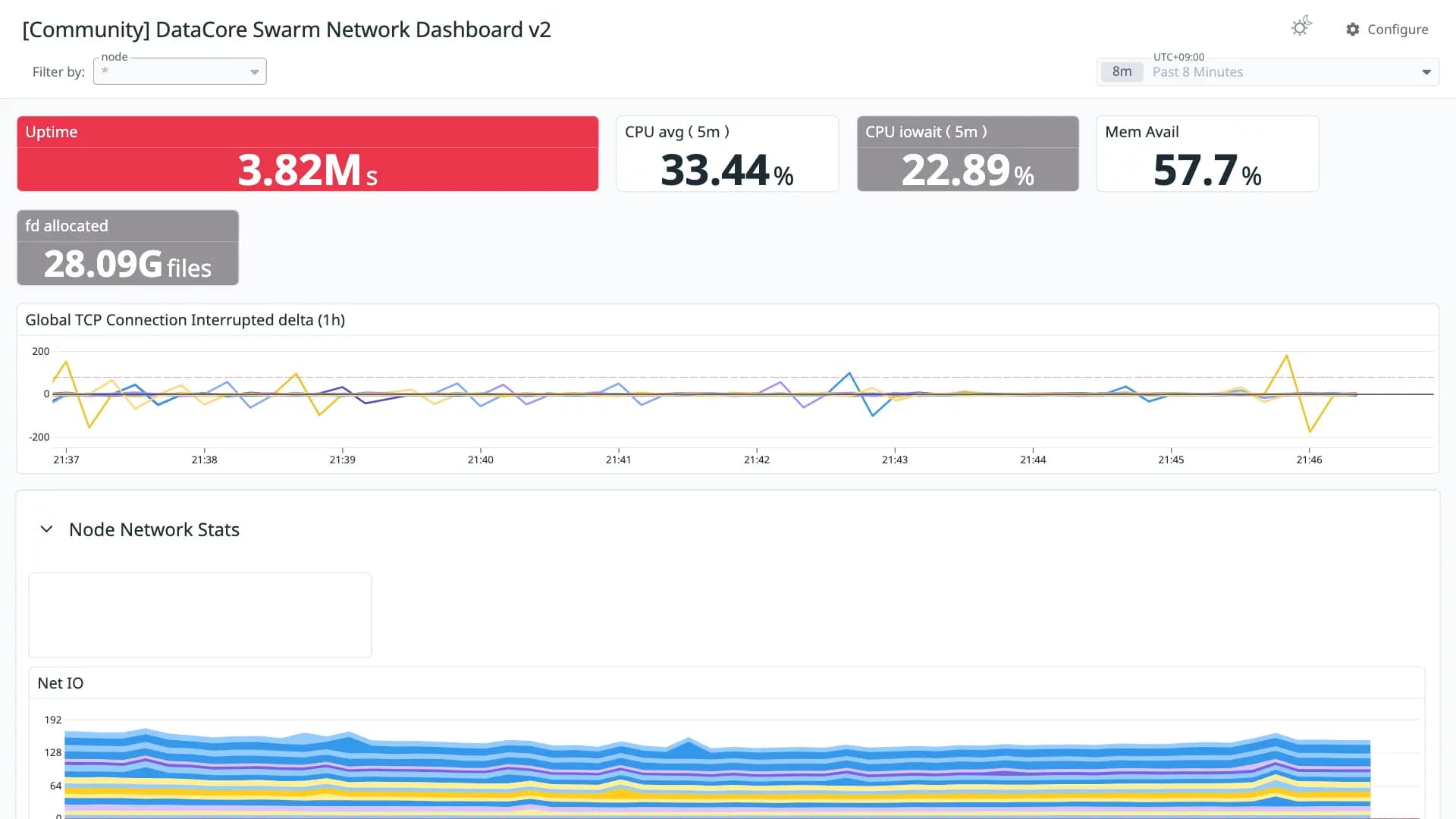The width and height of the screenshot is (1456, 819).
Task: Click the Global TCP Connection Interrupted chart title
Action: point(185,320)
